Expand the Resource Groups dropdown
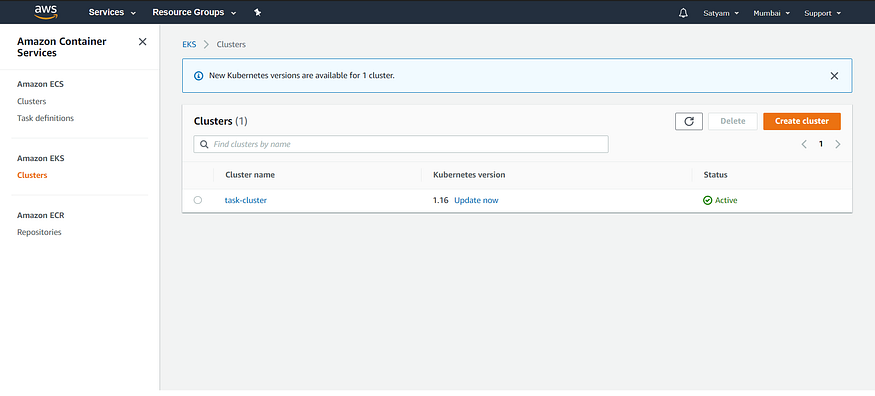Screen dimensions: 875x396 [x=194, y=12]
